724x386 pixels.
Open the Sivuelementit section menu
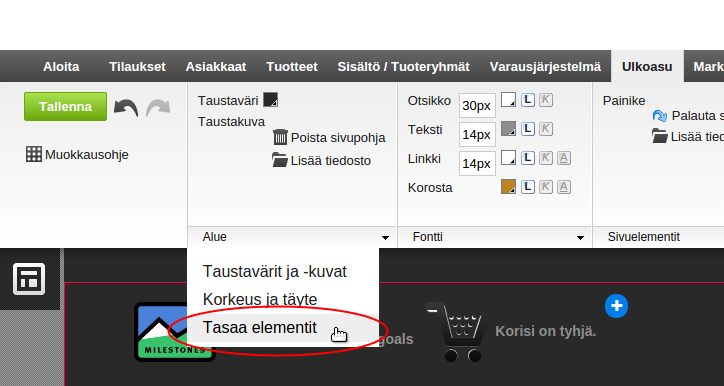(644, 237)
